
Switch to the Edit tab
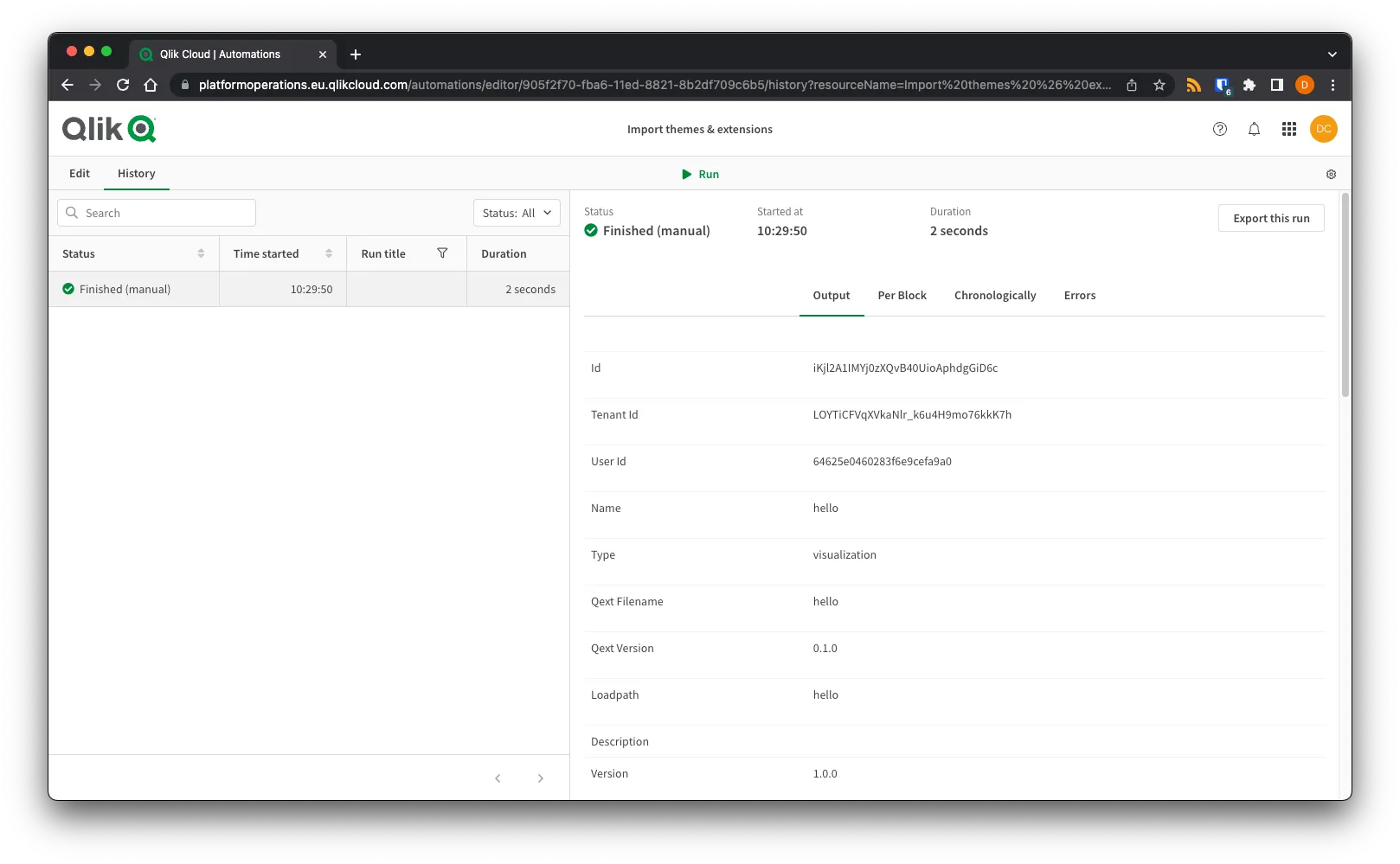click(79, 173)
